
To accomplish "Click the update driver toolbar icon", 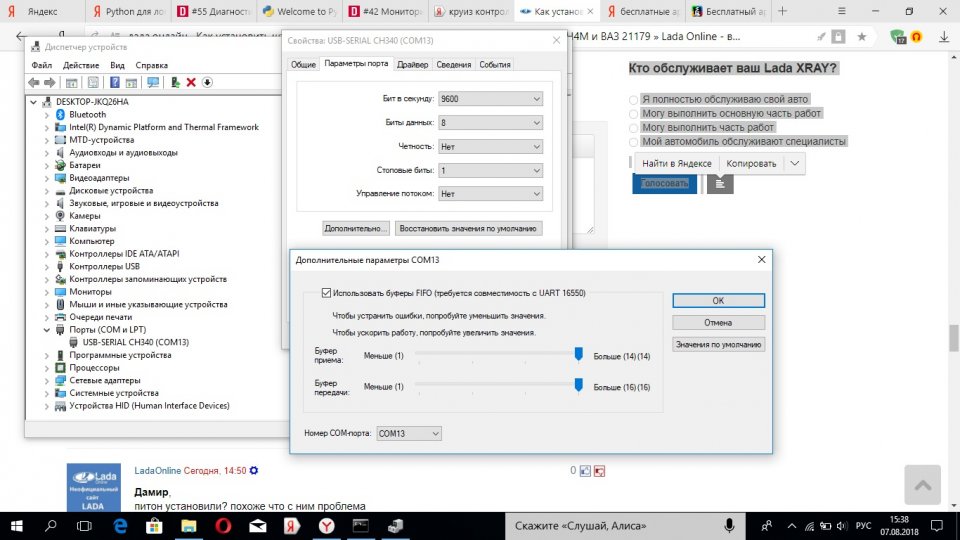I will click(176, 82).
